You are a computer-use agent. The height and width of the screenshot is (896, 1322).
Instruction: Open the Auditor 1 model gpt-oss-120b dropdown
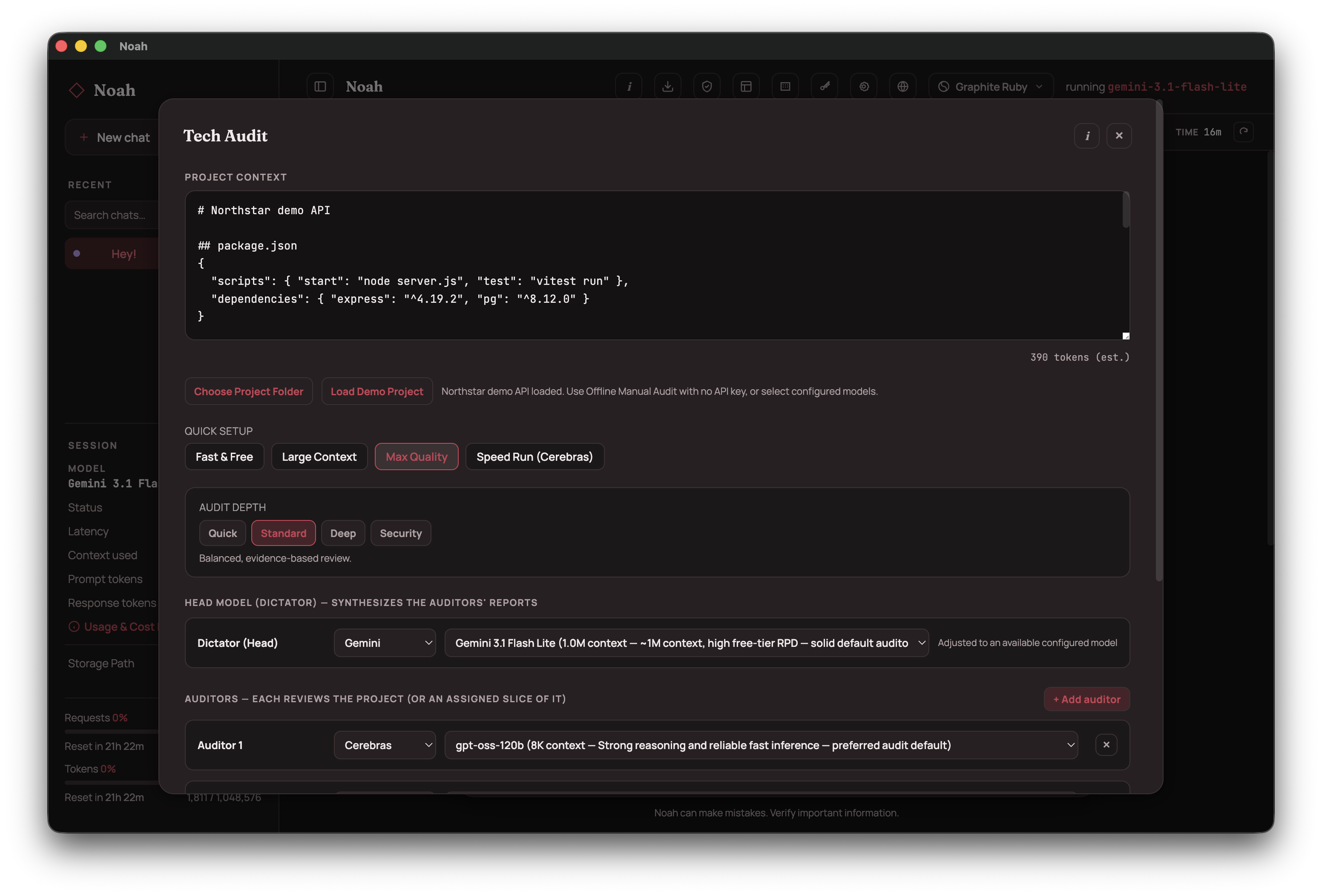coord(761,745)
